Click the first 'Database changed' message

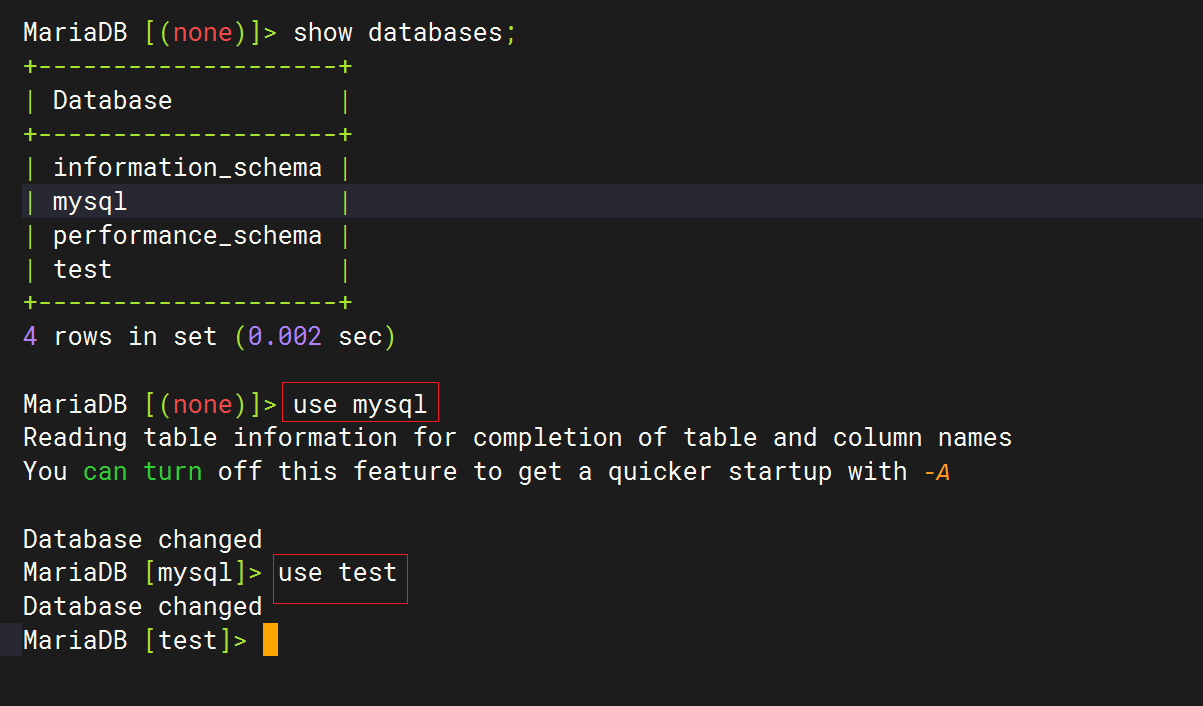142,540
